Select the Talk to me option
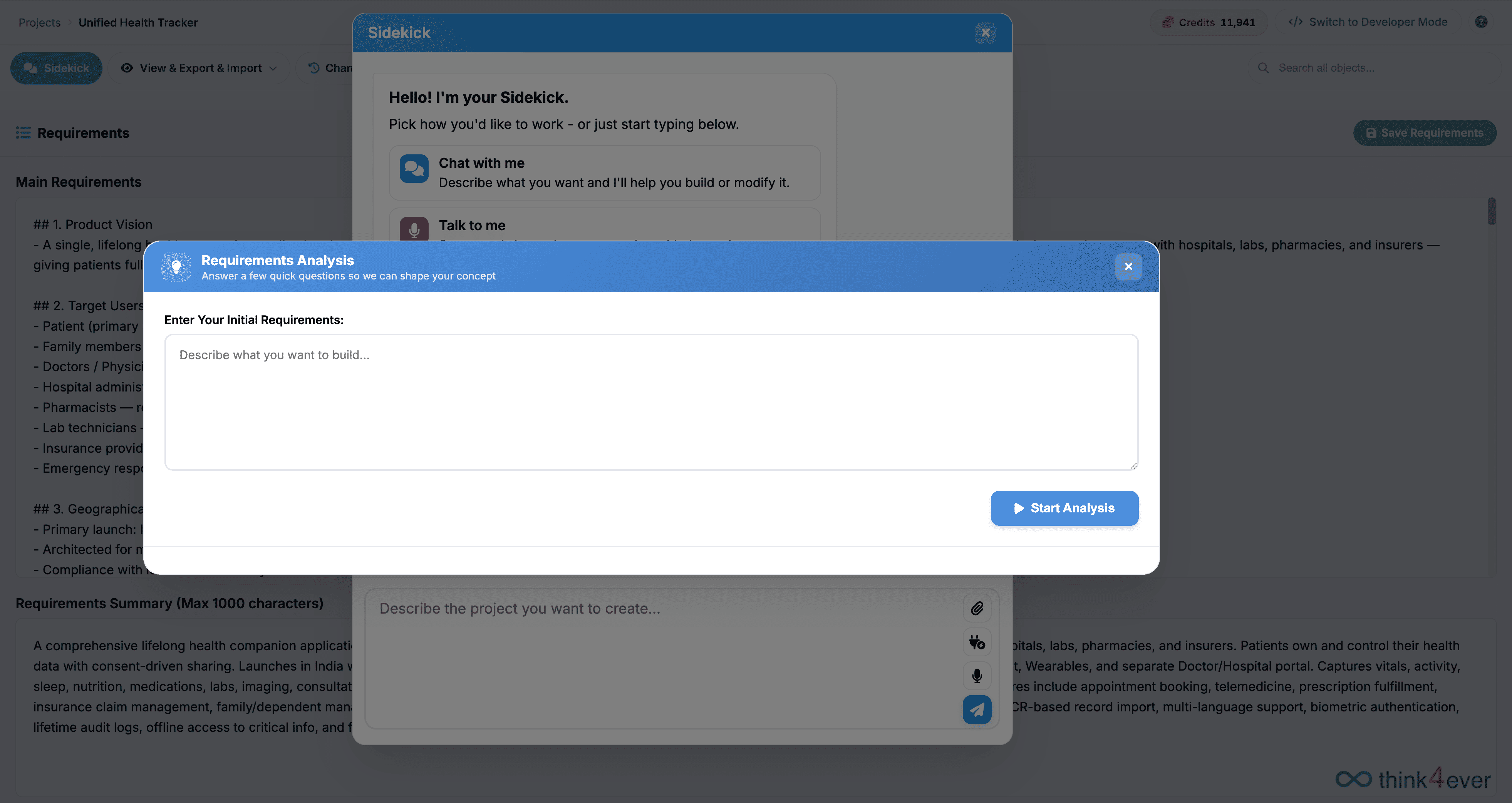This screenshot has width=1512, height=803. pos(605,225)
